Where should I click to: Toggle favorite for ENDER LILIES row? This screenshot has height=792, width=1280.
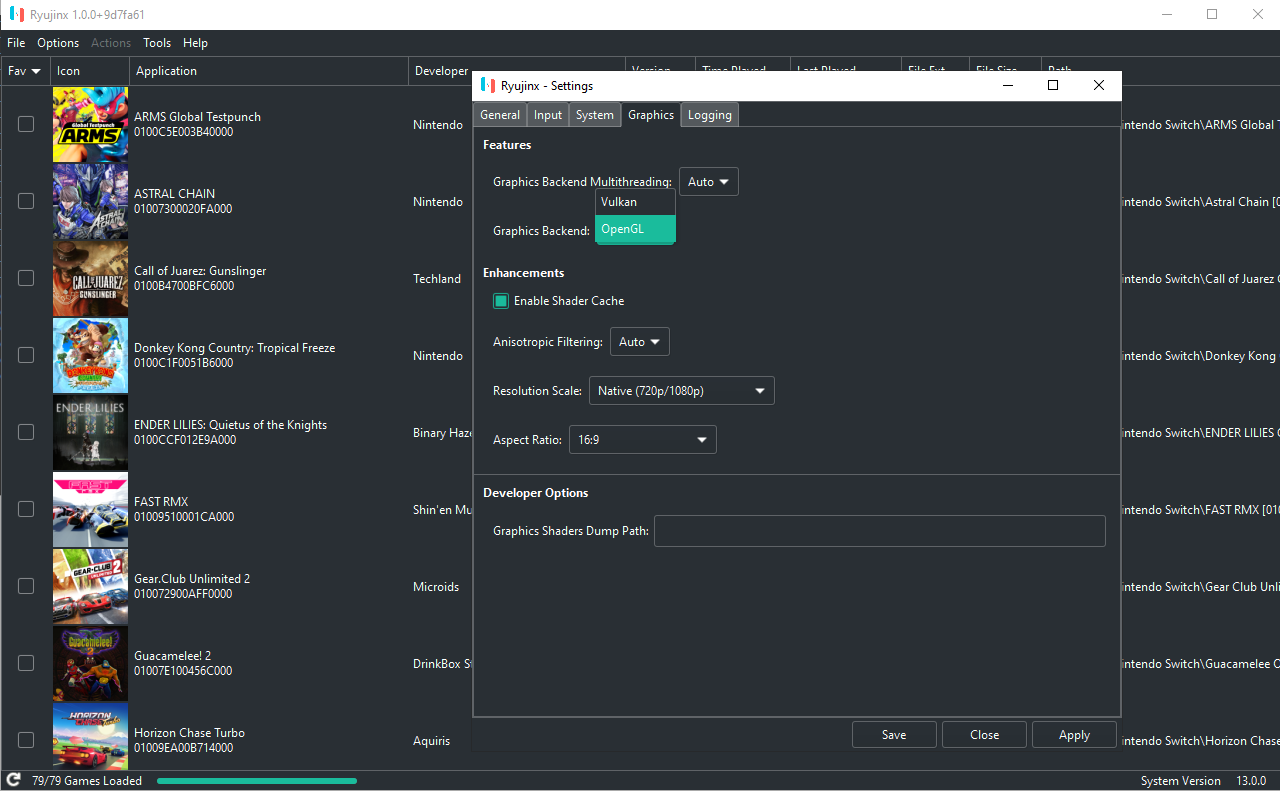point(26,432)
